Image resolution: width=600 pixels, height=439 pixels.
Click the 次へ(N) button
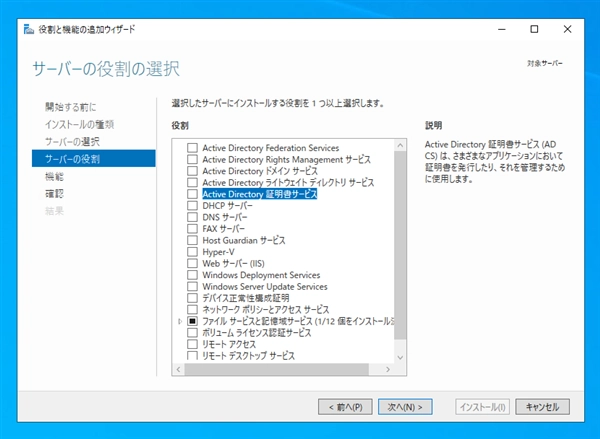405,407
